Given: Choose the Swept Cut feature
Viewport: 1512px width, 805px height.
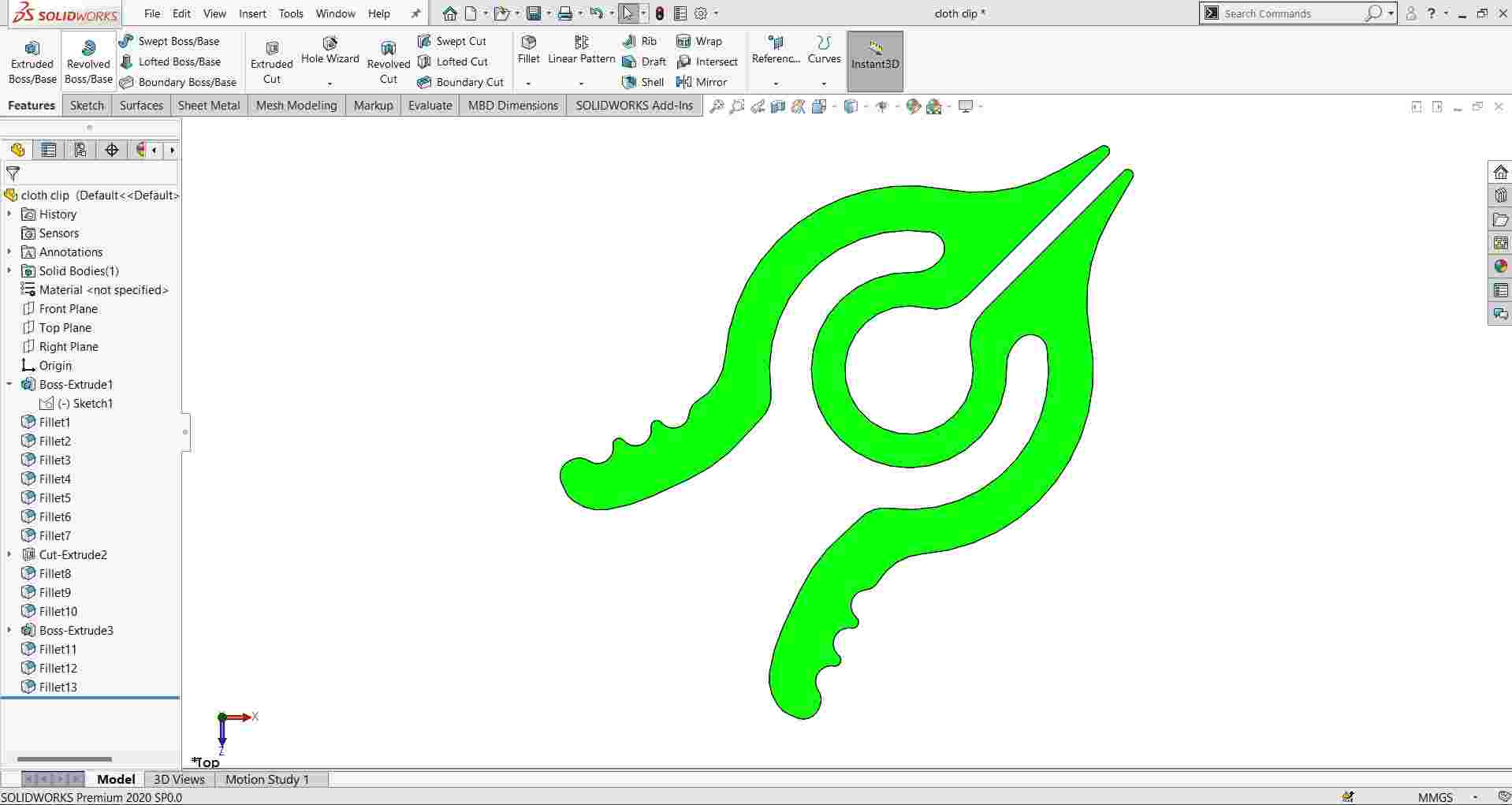Looking at the screenshot, I should (x=452, y=41).
